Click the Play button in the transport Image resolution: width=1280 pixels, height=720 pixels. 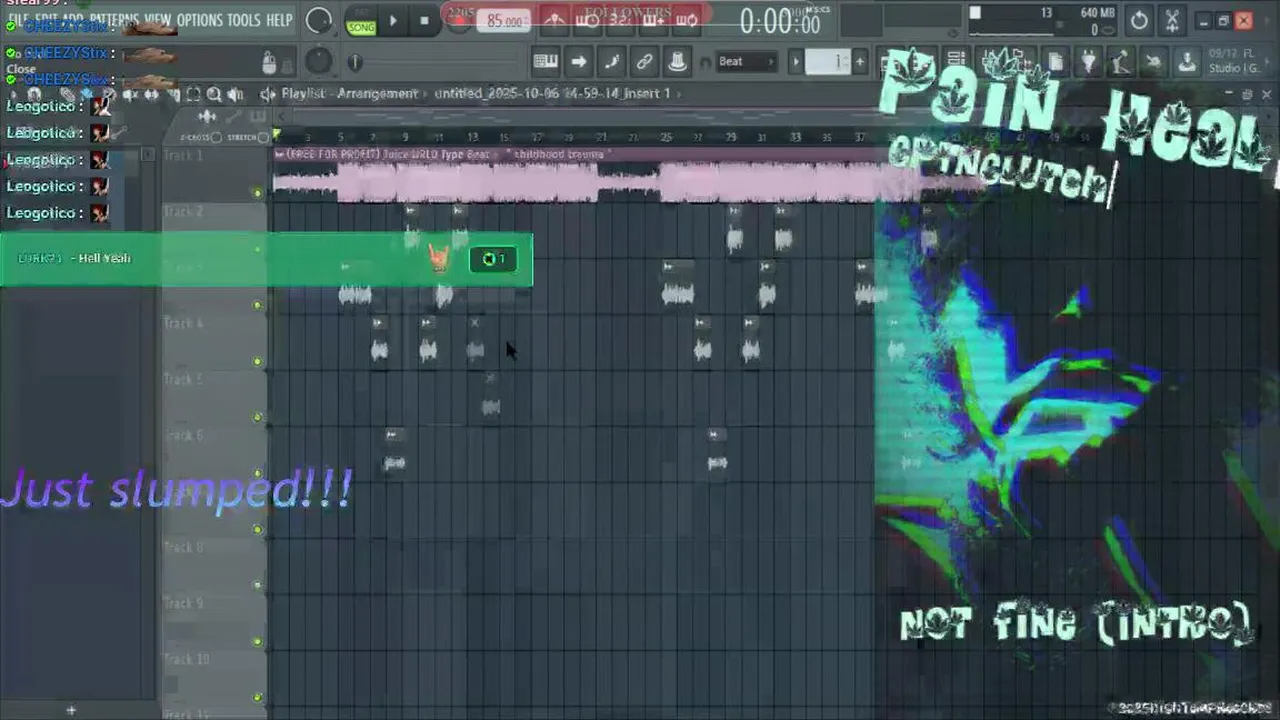pos(393,20)
